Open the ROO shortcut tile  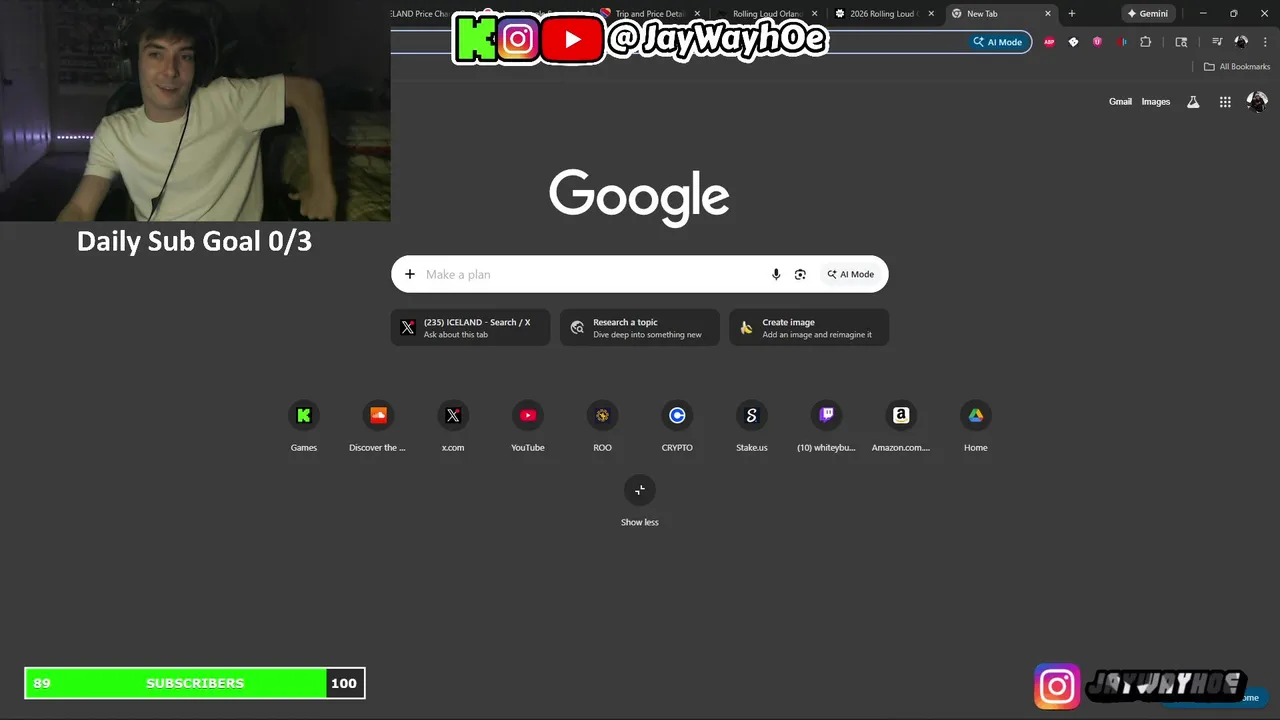tap(602, 427)
